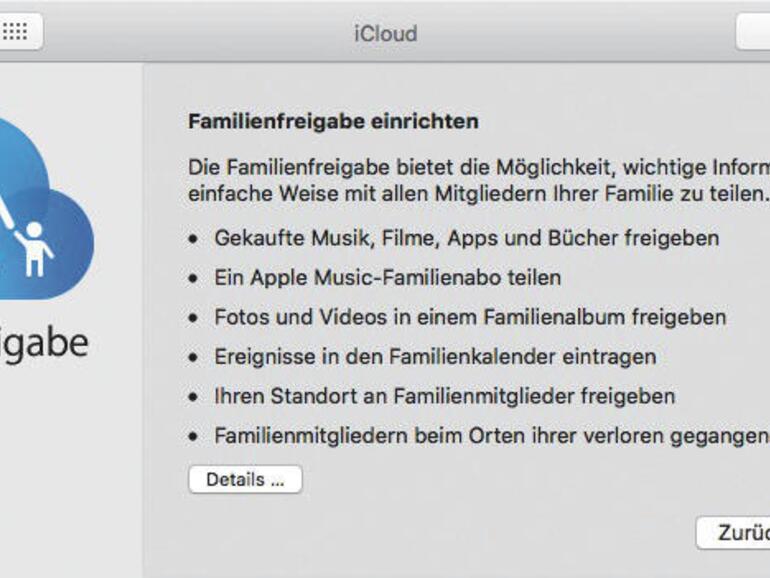
Task: Click the Gekaufte Musik, Filme, Apps line
Action: point(466,239)
